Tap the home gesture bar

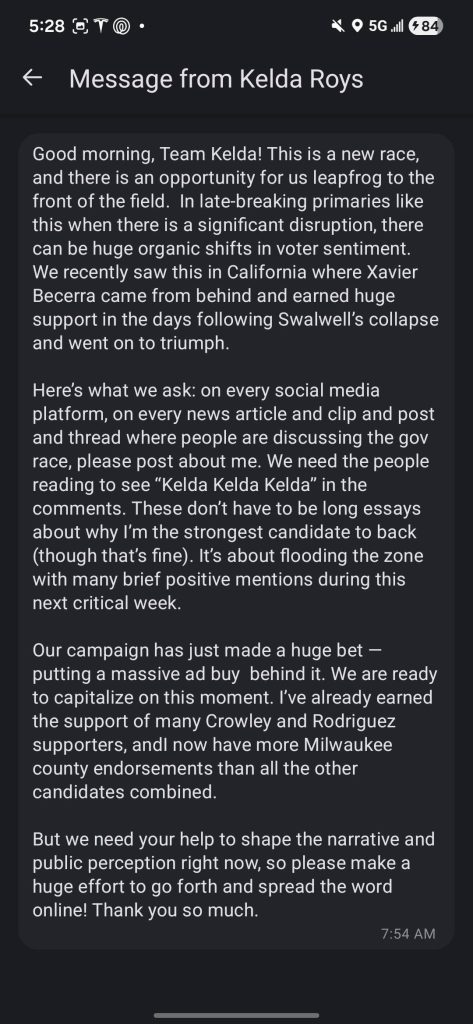236,1016
